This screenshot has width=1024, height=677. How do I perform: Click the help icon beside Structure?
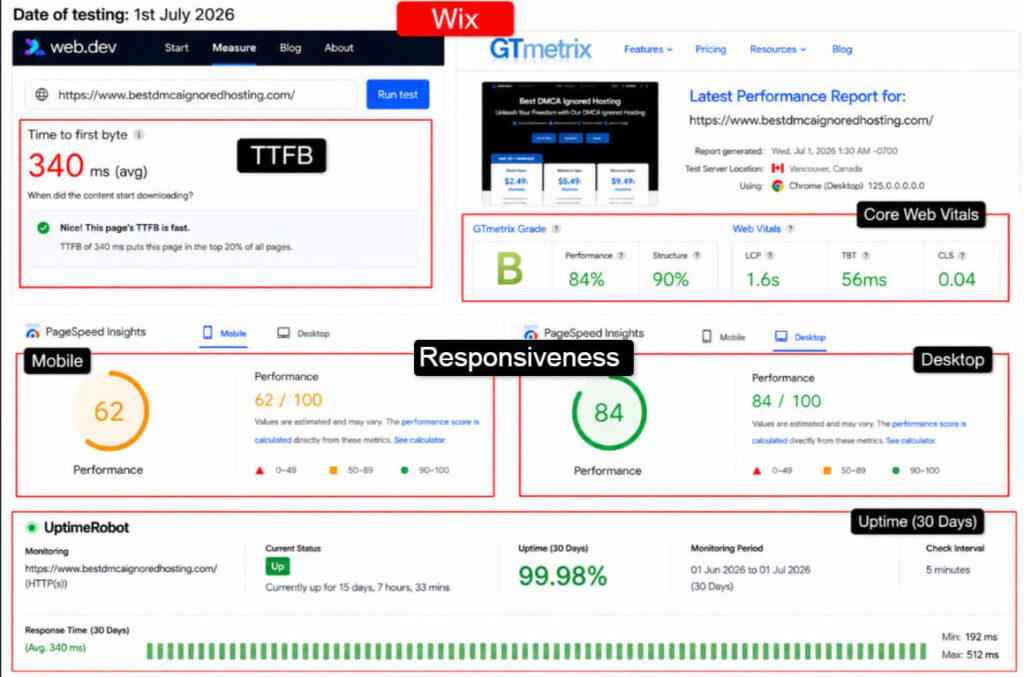coord(697,256)
